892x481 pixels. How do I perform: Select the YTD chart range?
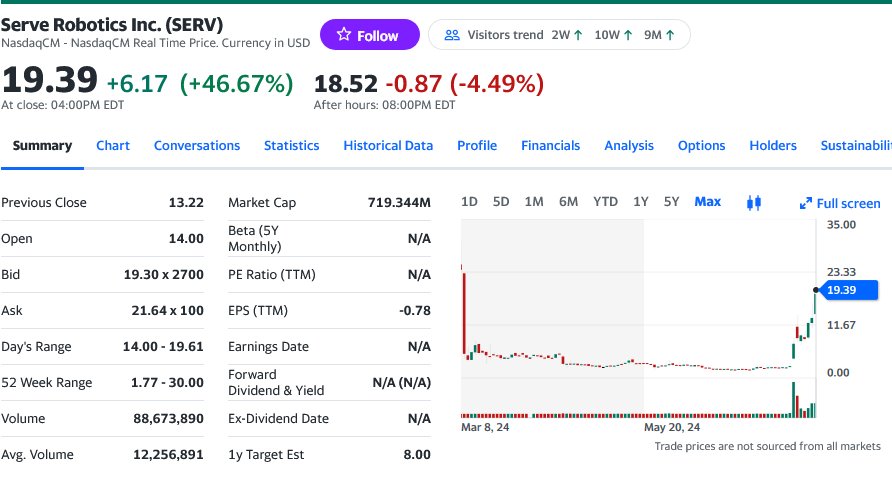point(605,202)
